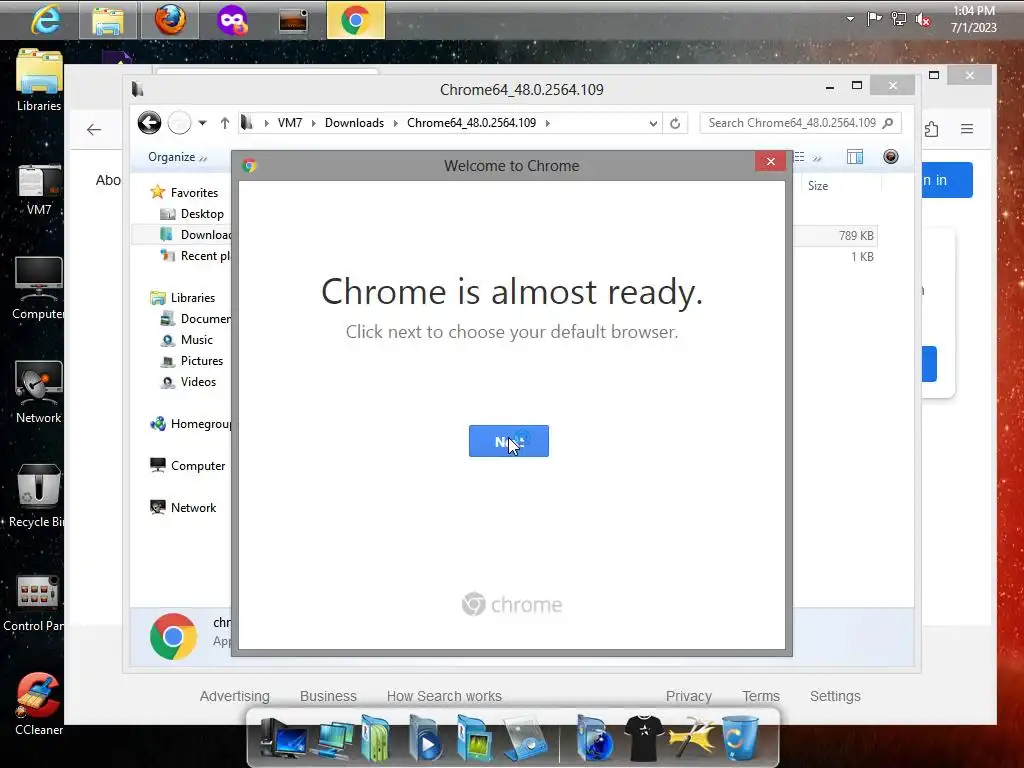Click the Privacy link in the browser footer
The width and height of the screenshot is (1024, 768).
point(688,696)
